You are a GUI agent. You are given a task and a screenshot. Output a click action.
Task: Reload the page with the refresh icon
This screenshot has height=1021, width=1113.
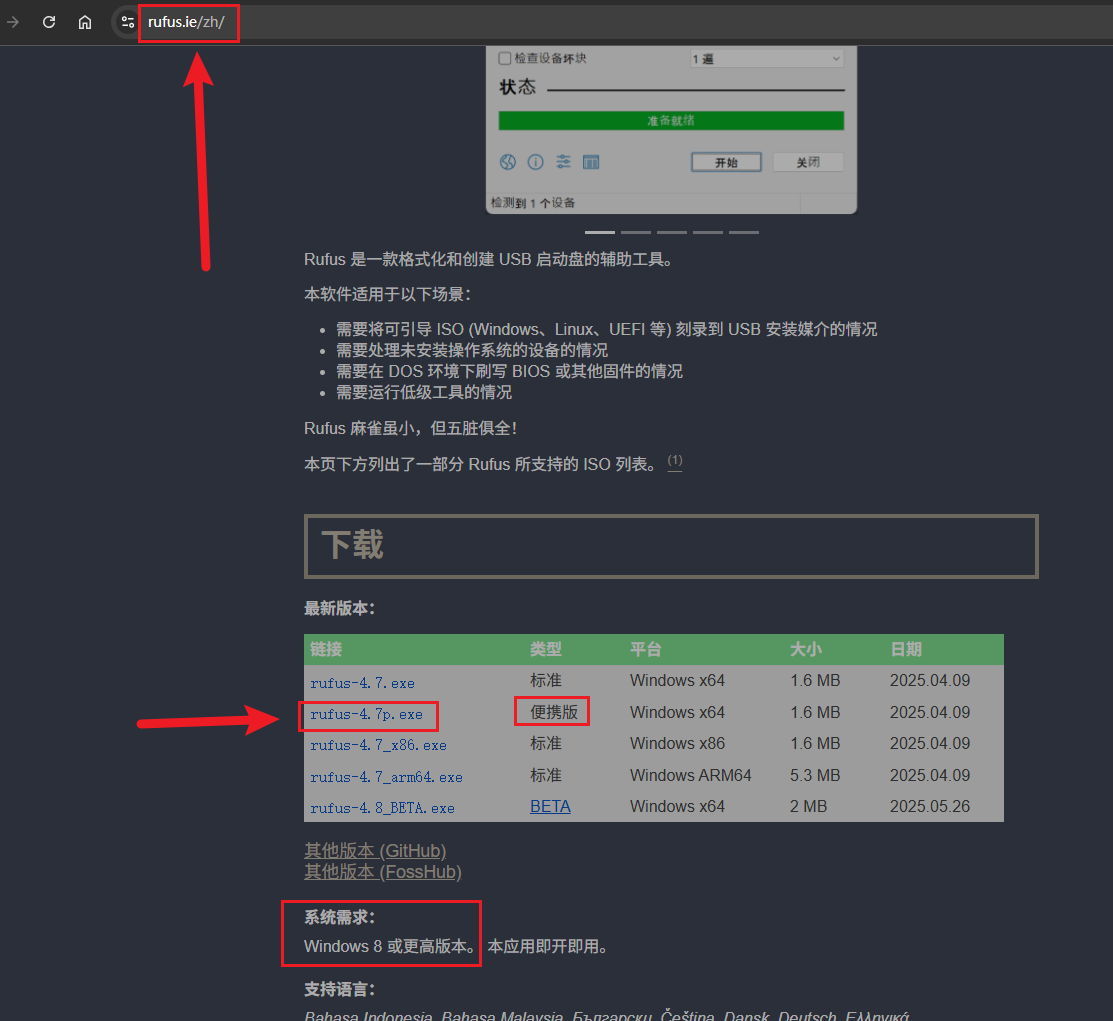coord(49,22)
